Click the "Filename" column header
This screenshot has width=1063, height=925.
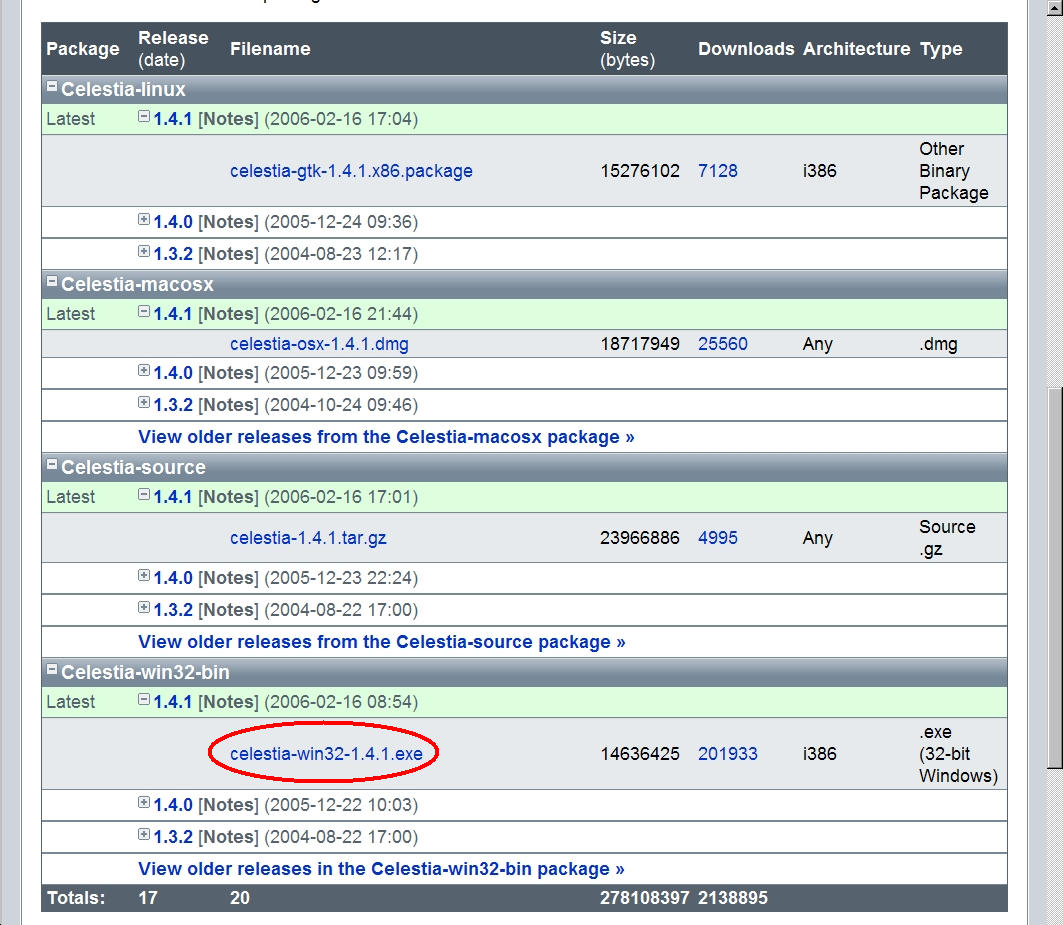tap(270, 49)
